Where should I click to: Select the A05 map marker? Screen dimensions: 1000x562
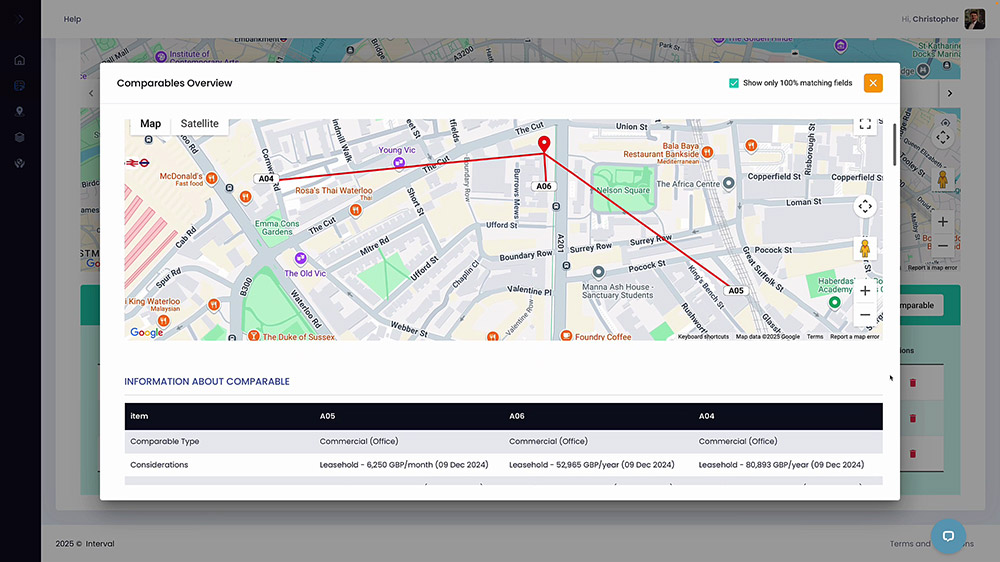736,291
